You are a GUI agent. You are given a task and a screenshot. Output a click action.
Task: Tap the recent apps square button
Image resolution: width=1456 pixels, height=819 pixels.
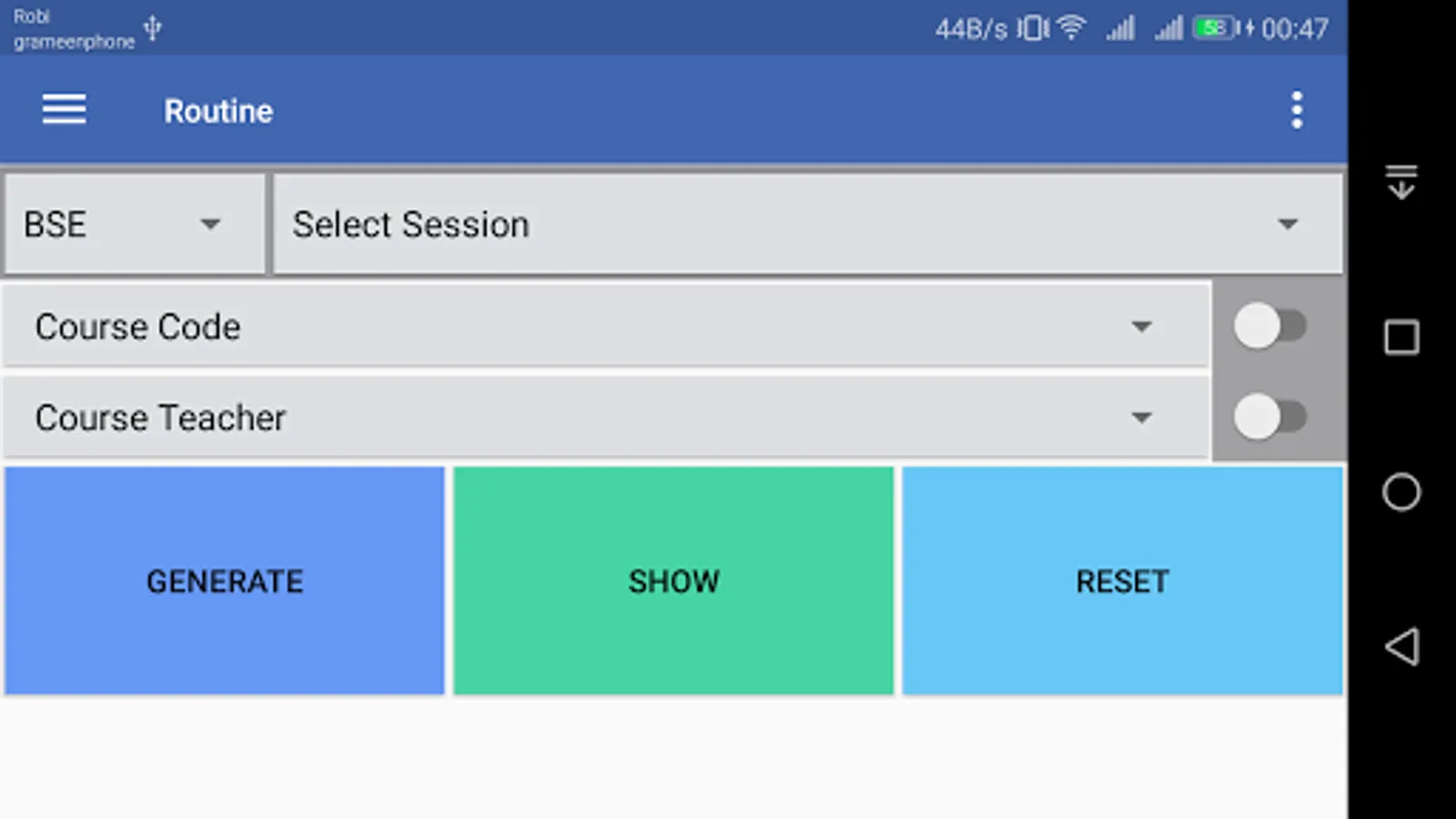tap(1401, 338)
